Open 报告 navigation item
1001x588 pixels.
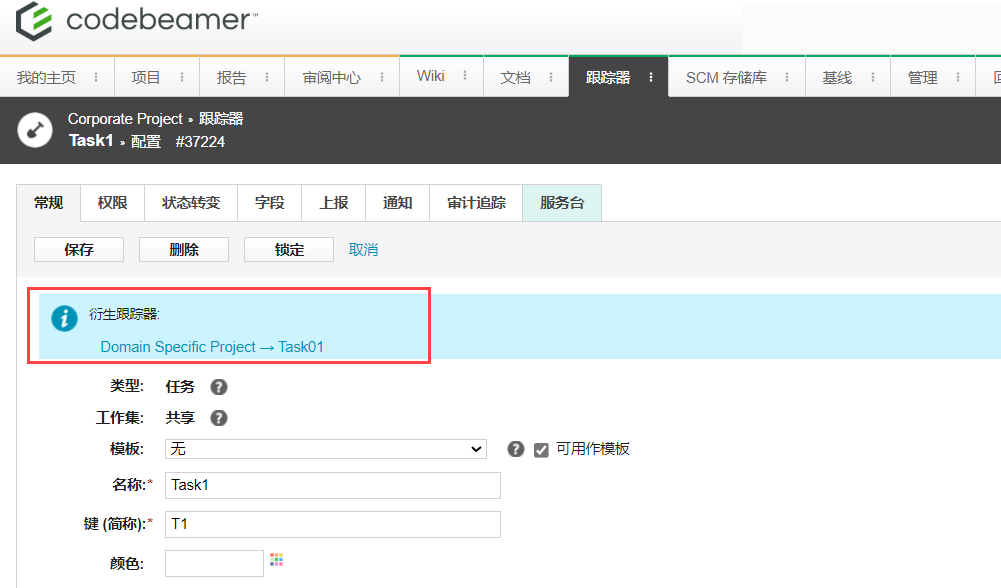click(x=231, y=77)
